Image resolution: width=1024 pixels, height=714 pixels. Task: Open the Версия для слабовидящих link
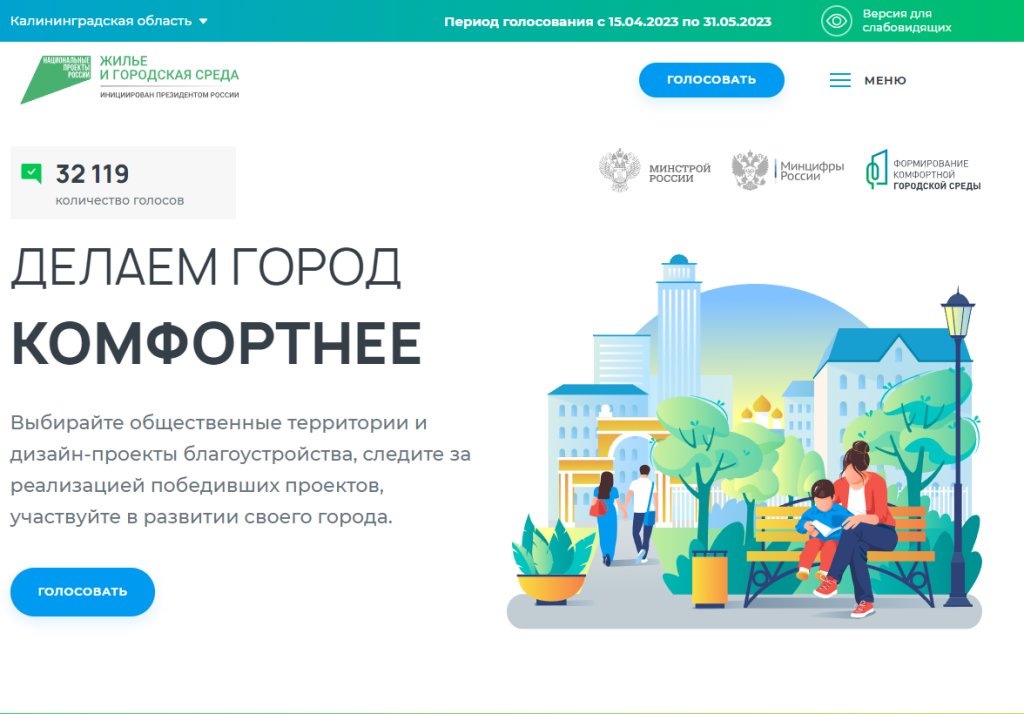(x=906, y=21)
